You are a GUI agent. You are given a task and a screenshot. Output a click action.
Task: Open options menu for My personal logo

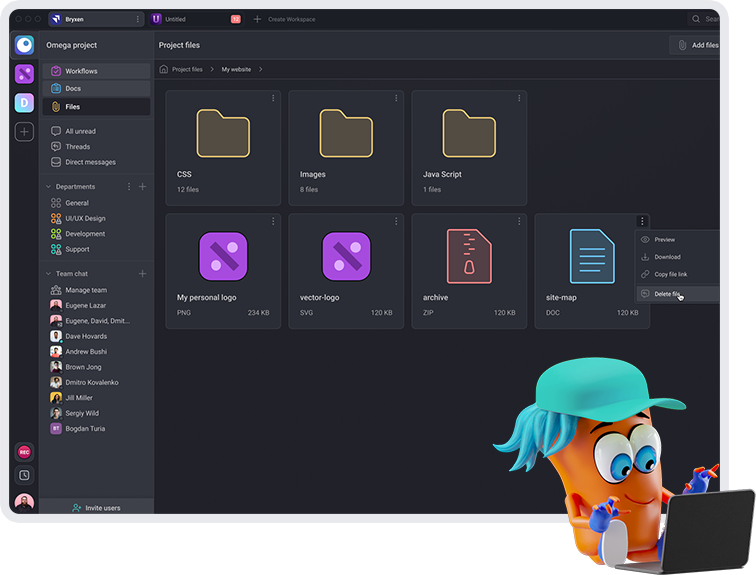point(273,221)
